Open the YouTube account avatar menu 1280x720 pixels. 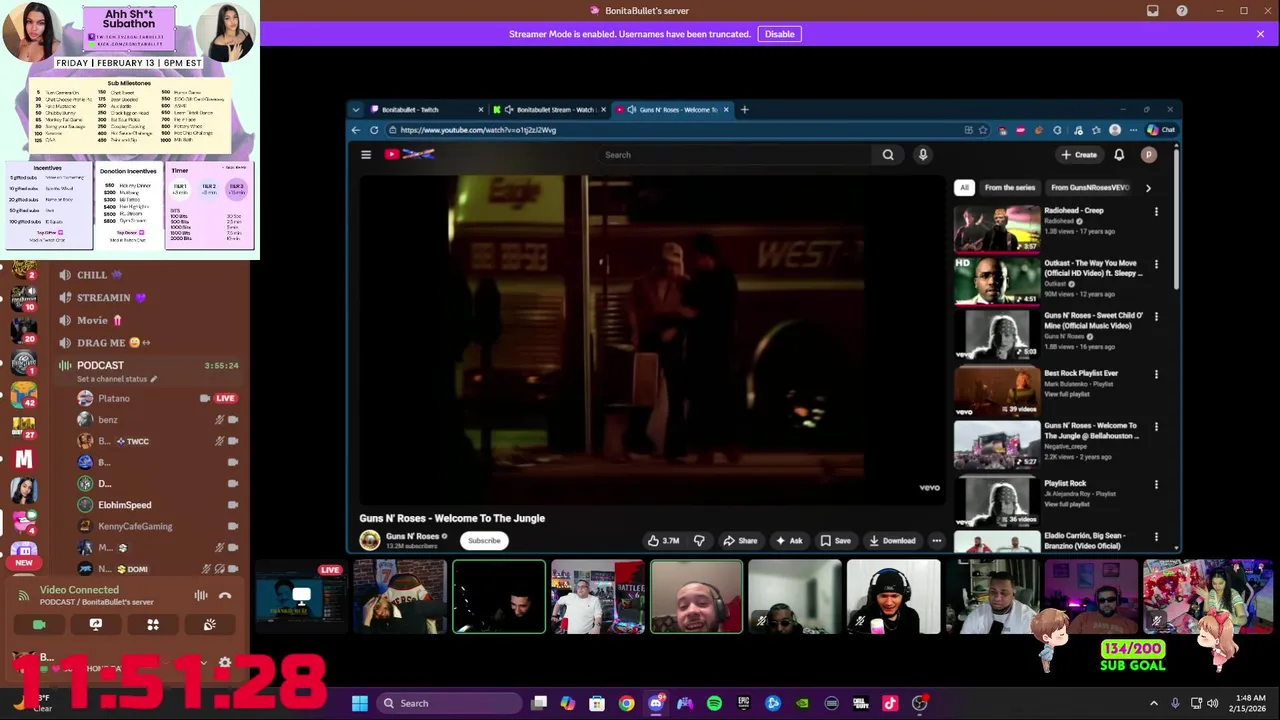(1149, 155)
